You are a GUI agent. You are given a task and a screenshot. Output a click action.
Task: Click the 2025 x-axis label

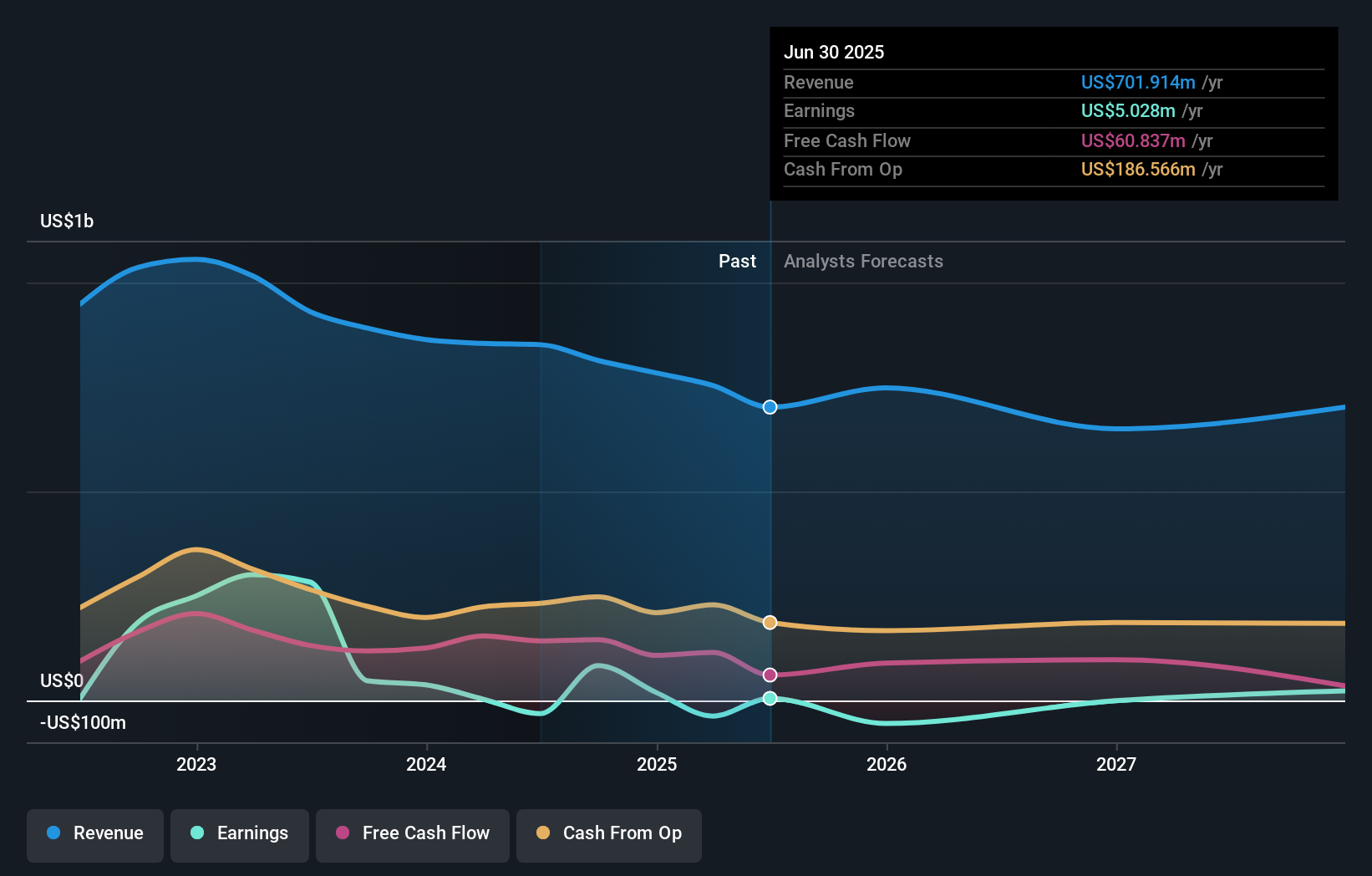tap(657, 764)
